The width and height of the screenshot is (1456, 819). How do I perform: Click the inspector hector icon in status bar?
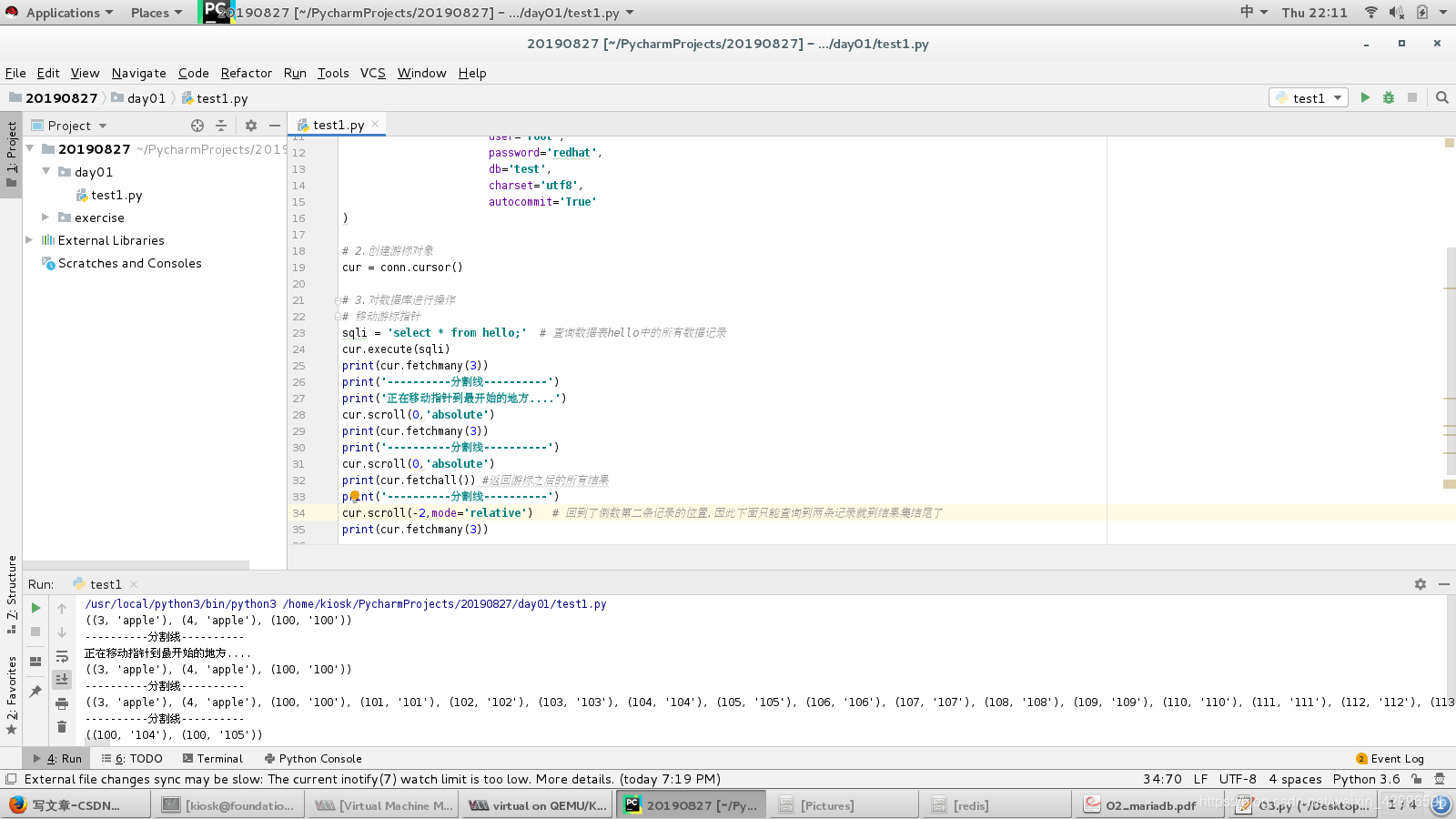1440,779
